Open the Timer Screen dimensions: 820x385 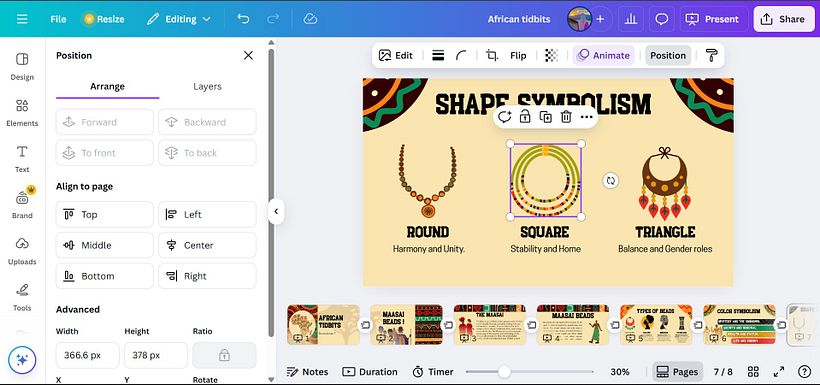(432, 372)
